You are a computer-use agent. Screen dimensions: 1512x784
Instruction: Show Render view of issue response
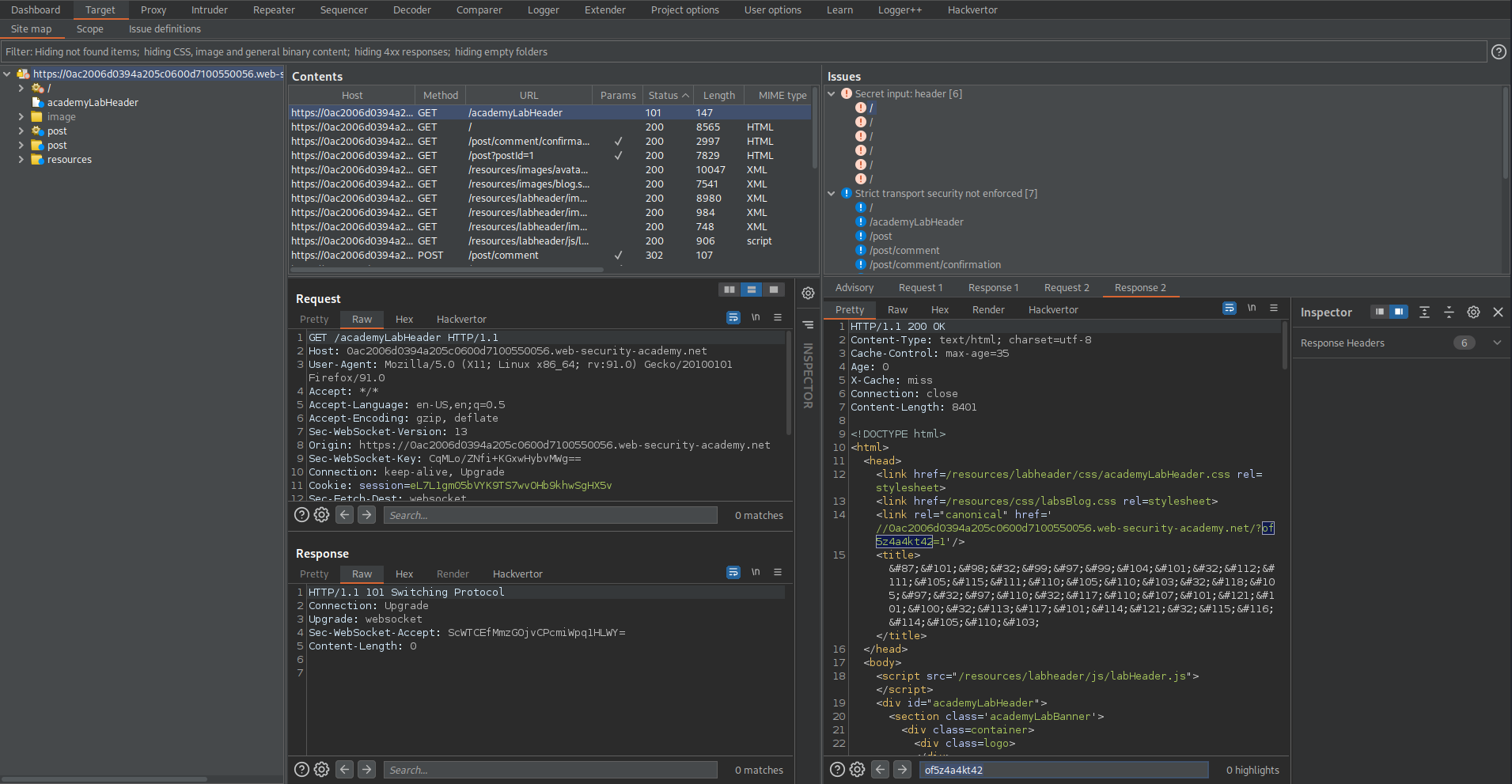[x=988, y=309]
